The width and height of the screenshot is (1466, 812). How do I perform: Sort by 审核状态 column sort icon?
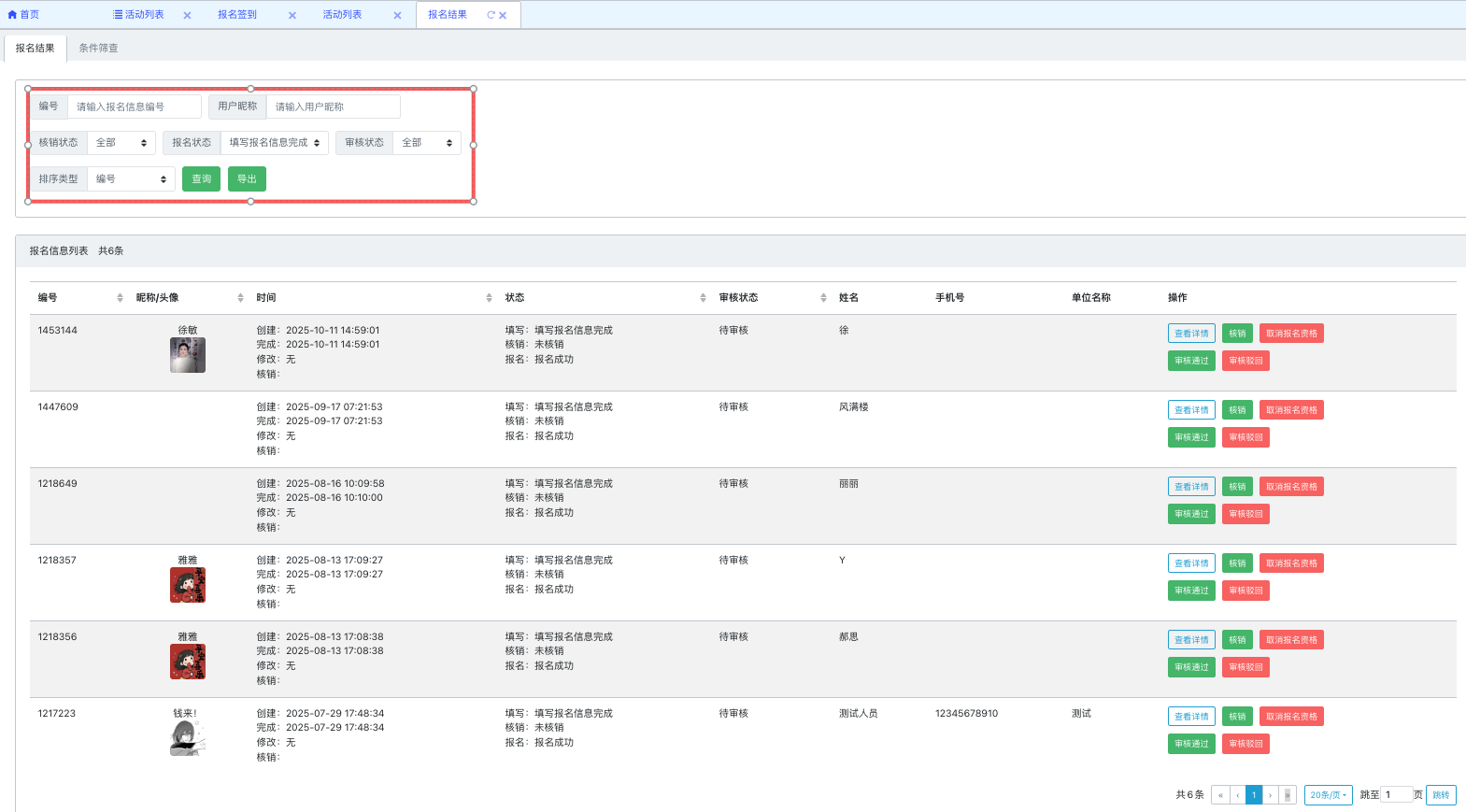coord(823,298)
